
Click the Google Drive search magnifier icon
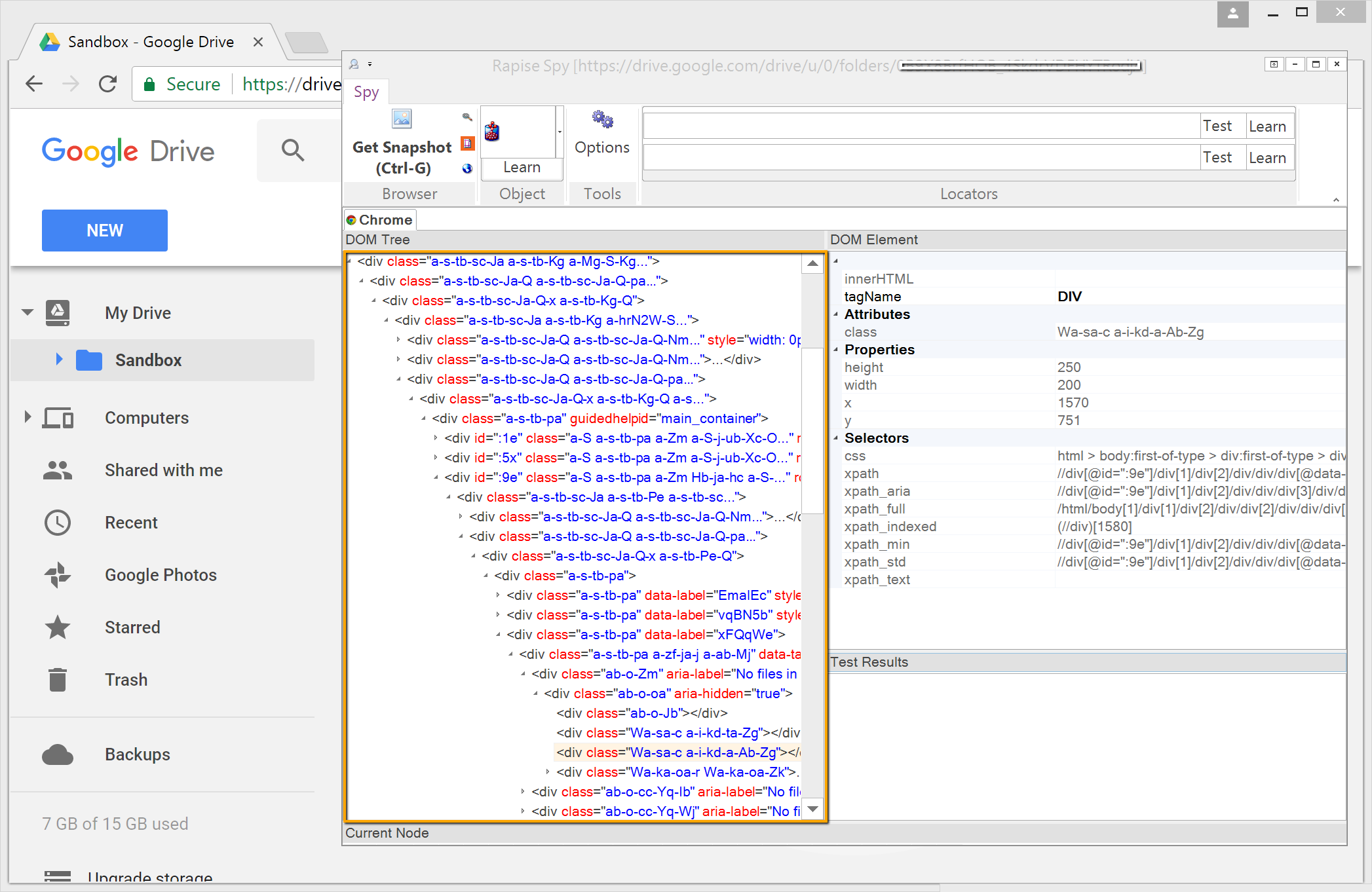[292, 151]
